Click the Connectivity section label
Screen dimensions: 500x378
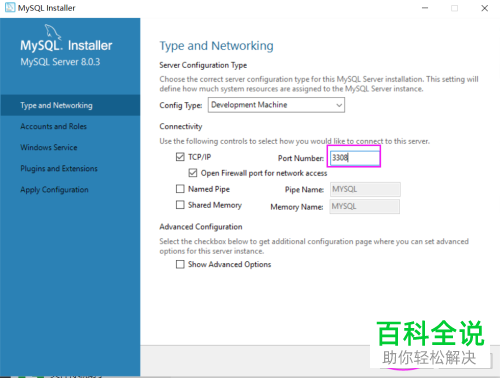(181, 126)
